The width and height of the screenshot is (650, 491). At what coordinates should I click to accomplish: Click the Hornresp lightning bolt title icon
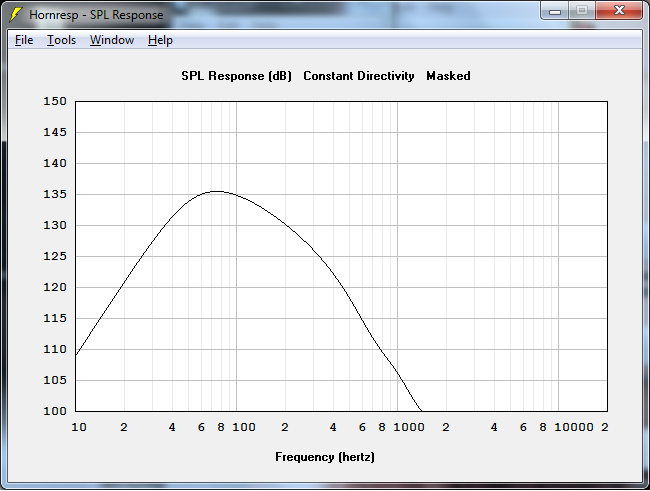(16, 15)
